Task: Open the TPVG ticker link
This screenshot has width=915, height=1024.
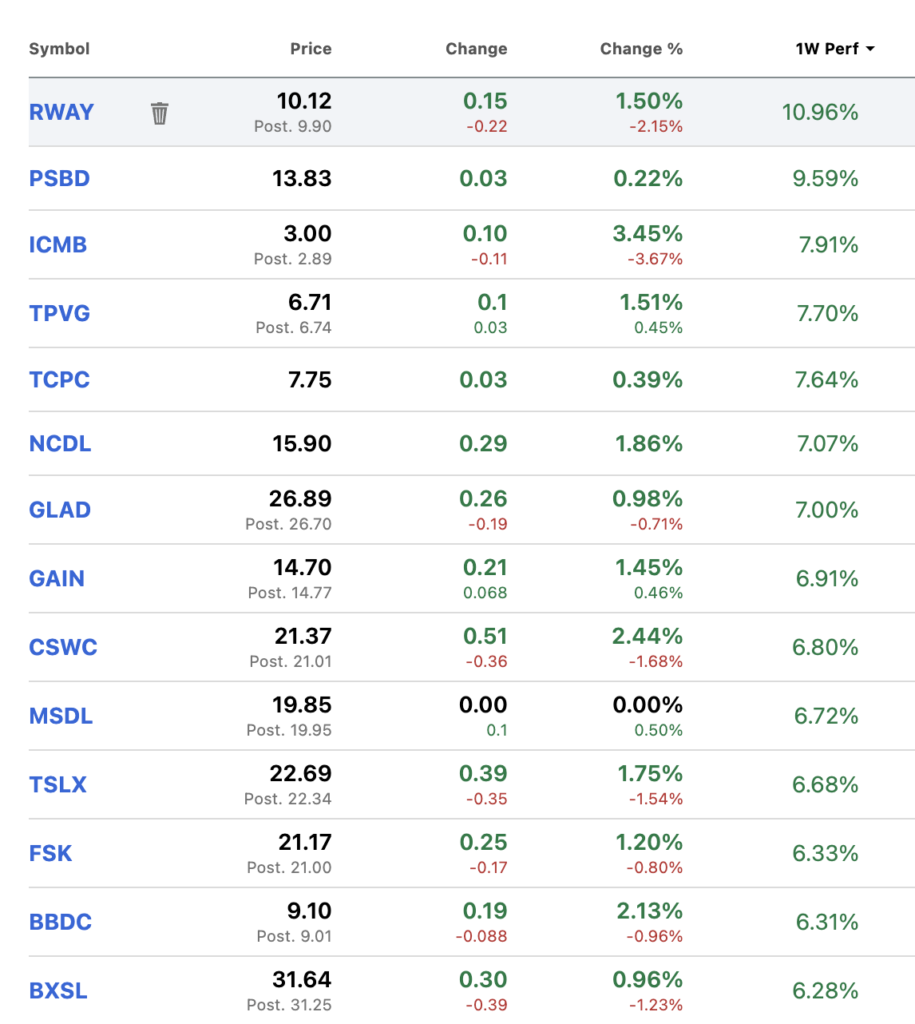Action: (x=59, y=313)
